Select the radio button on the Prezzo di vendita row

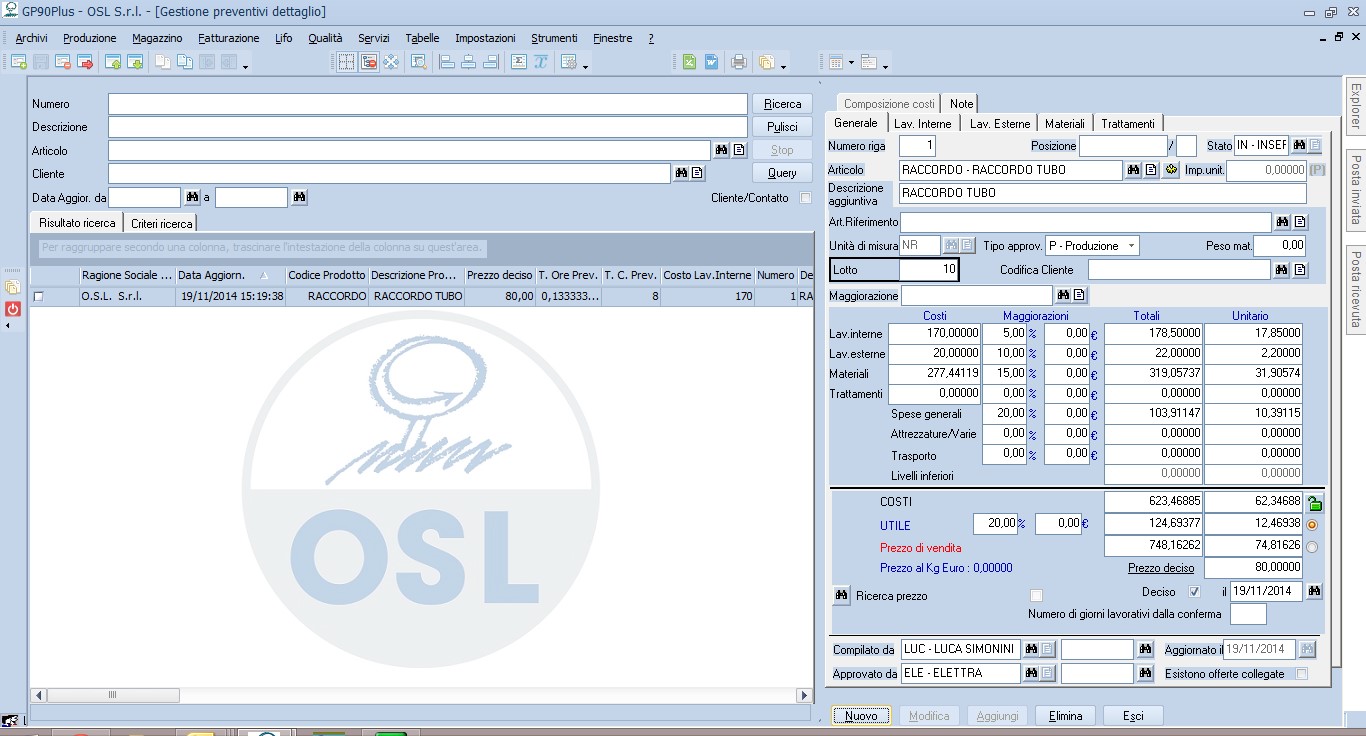point(1312,547)
